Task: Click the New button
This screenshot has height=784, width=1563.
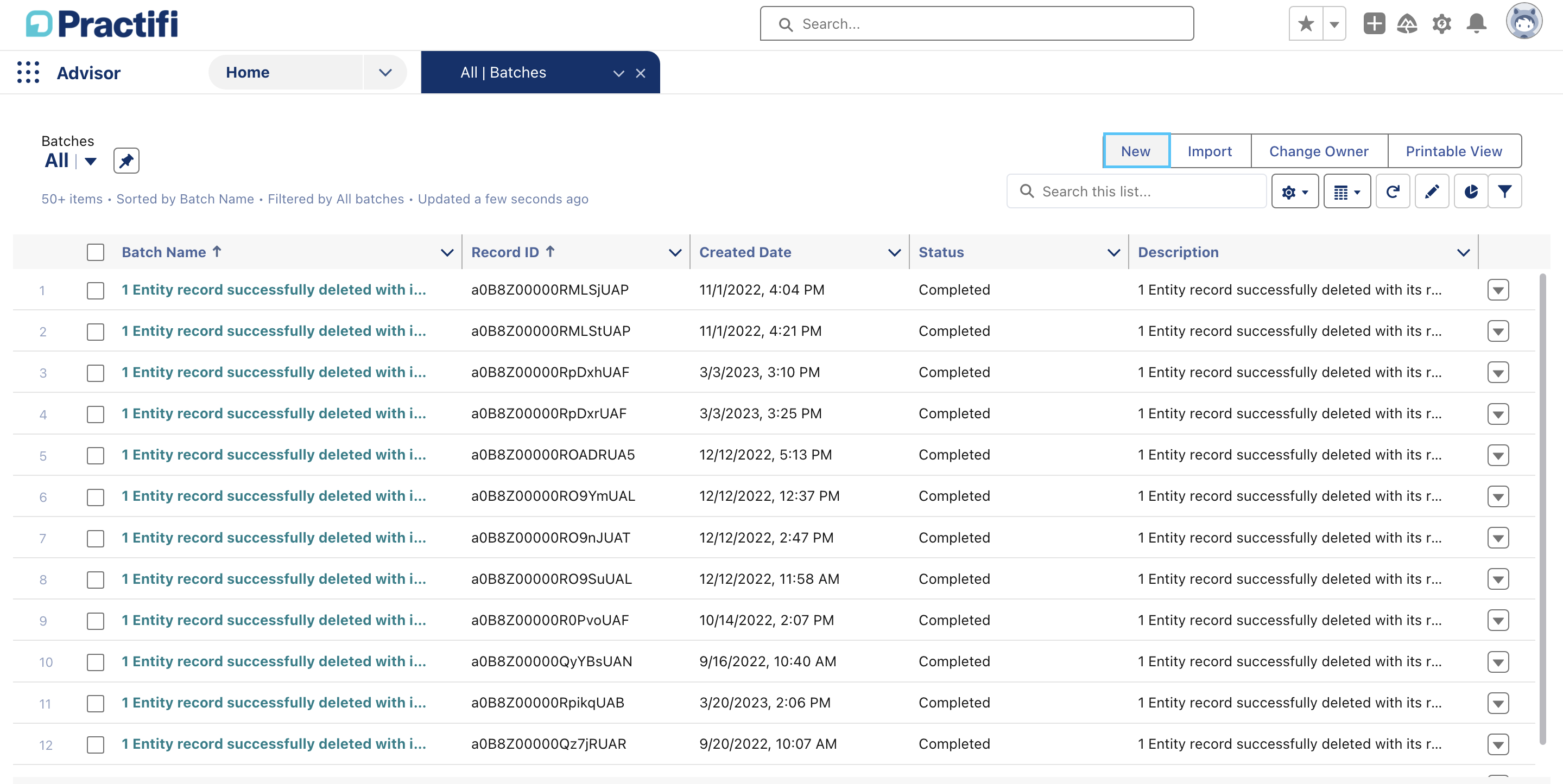Action: [1135, 151]
